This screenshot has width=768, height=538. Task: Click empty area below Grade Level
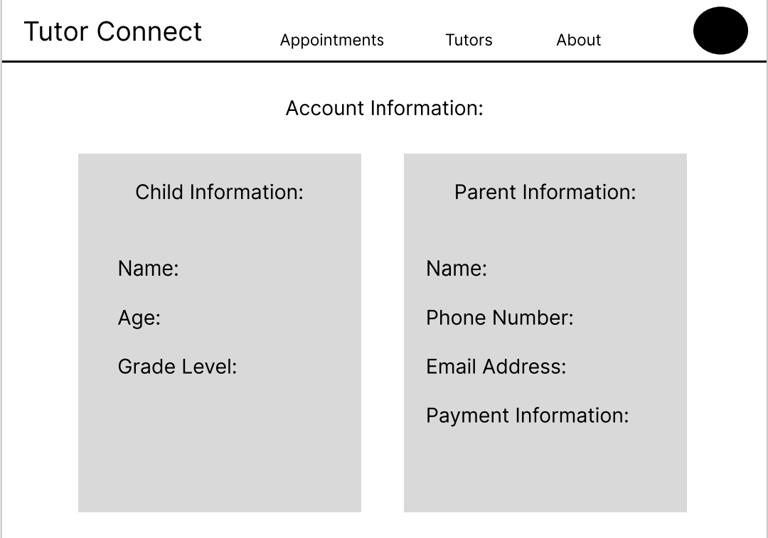(219, 450)
